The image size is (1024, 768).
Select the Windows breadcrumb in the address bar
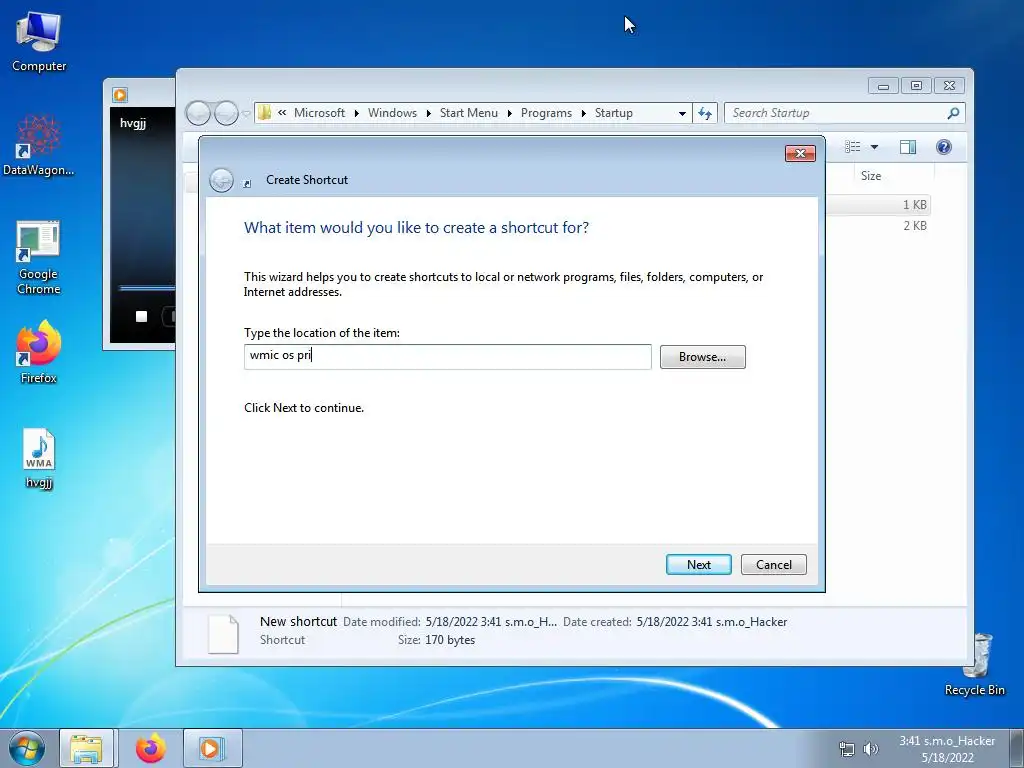point(392,113)
